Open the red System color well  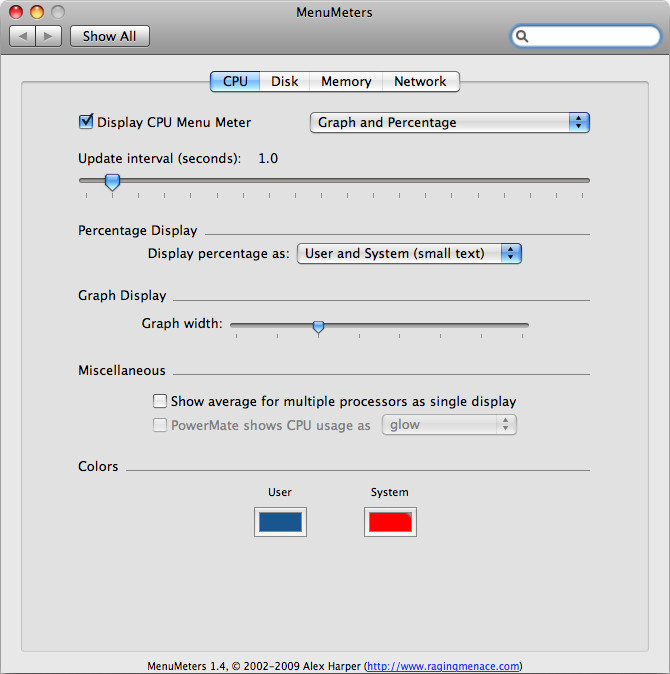coord(390,522)
